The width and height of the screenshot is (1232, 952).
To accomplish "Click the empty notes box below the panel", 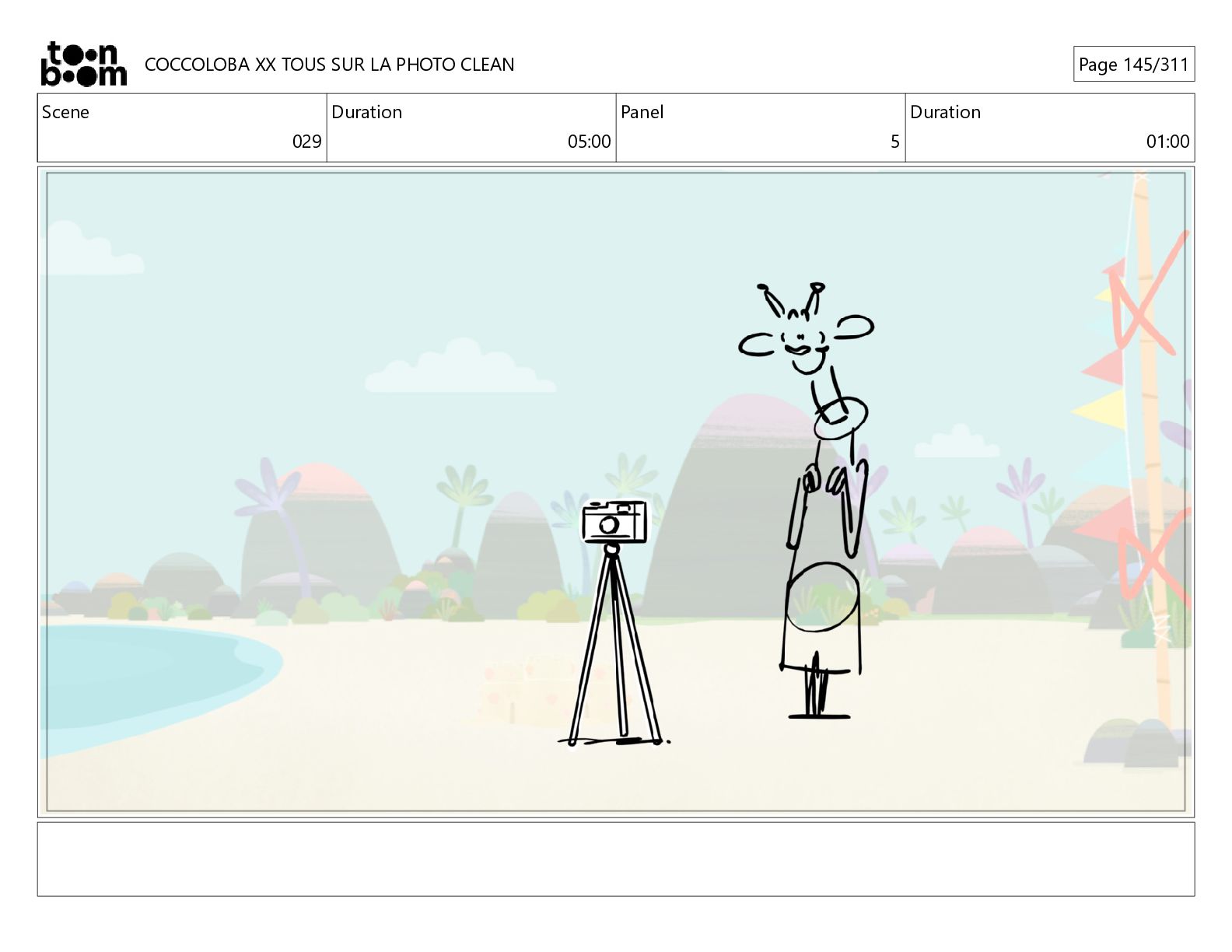I will coord(616,859).
